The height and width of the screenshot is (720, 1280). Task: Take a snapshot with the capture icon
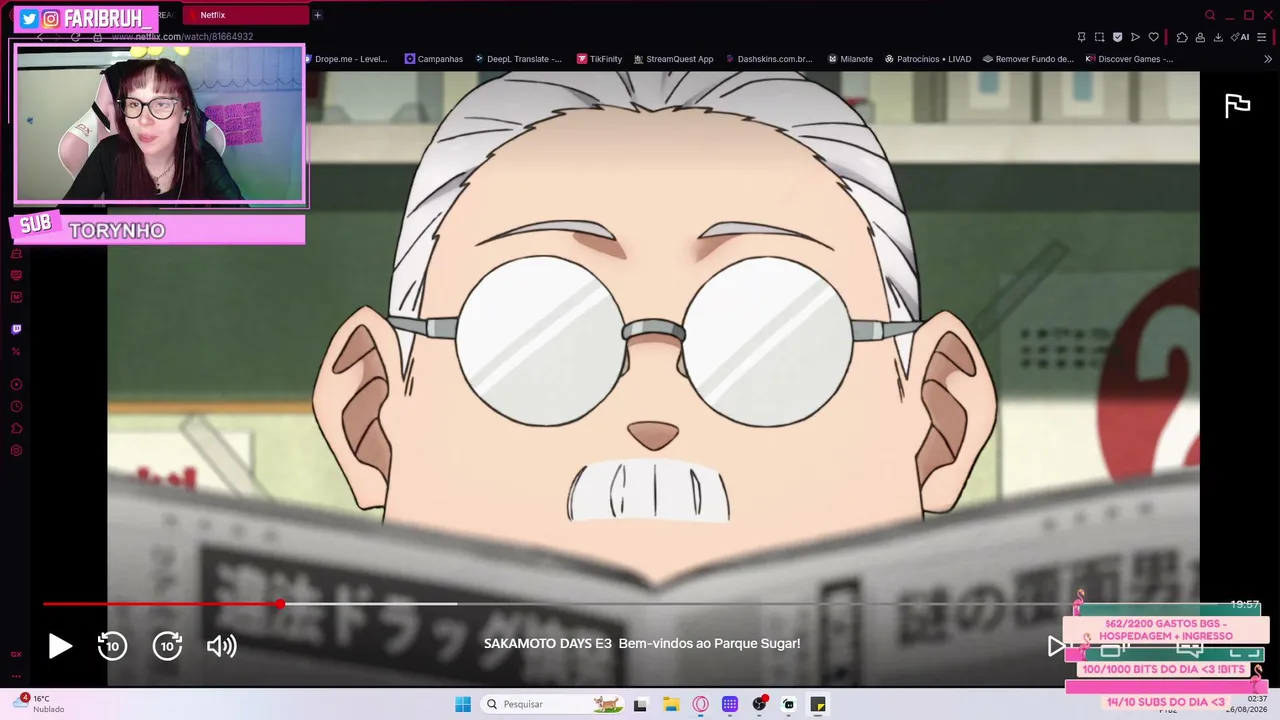tap(1099, 37)
